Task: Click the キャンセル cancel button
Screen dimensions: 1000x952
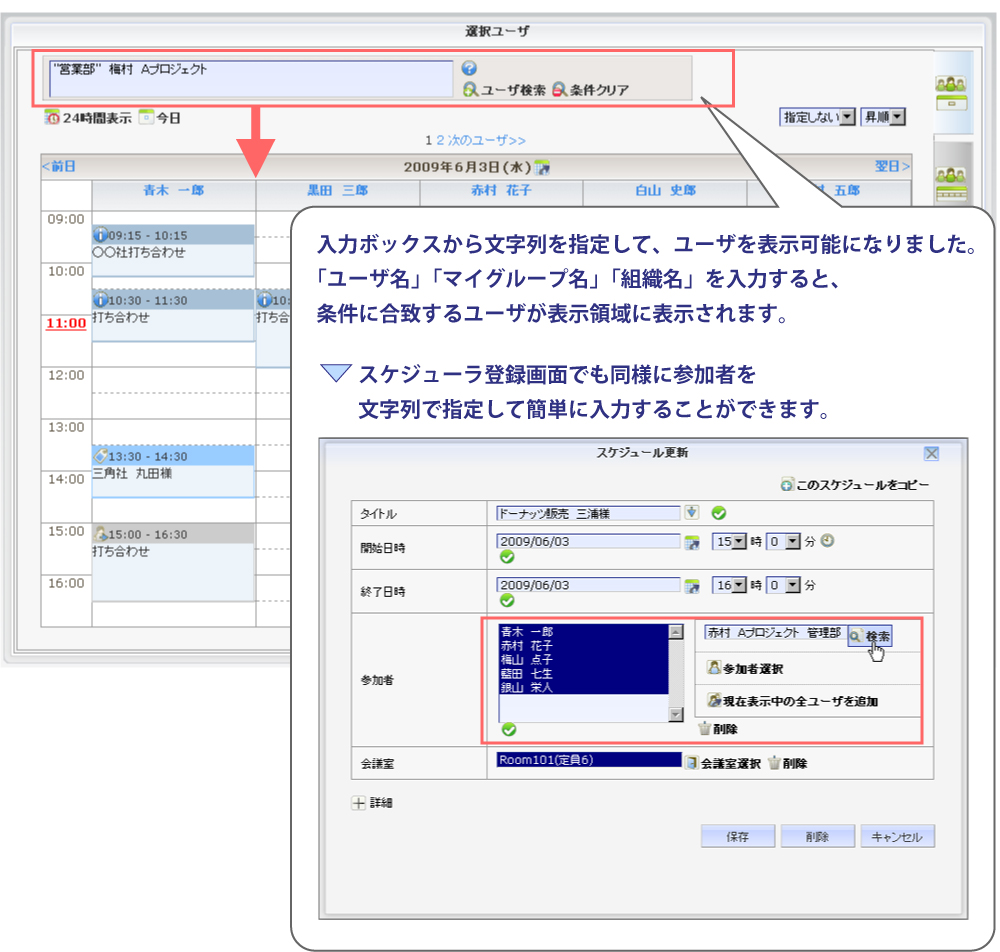Action: coord(897,836)
